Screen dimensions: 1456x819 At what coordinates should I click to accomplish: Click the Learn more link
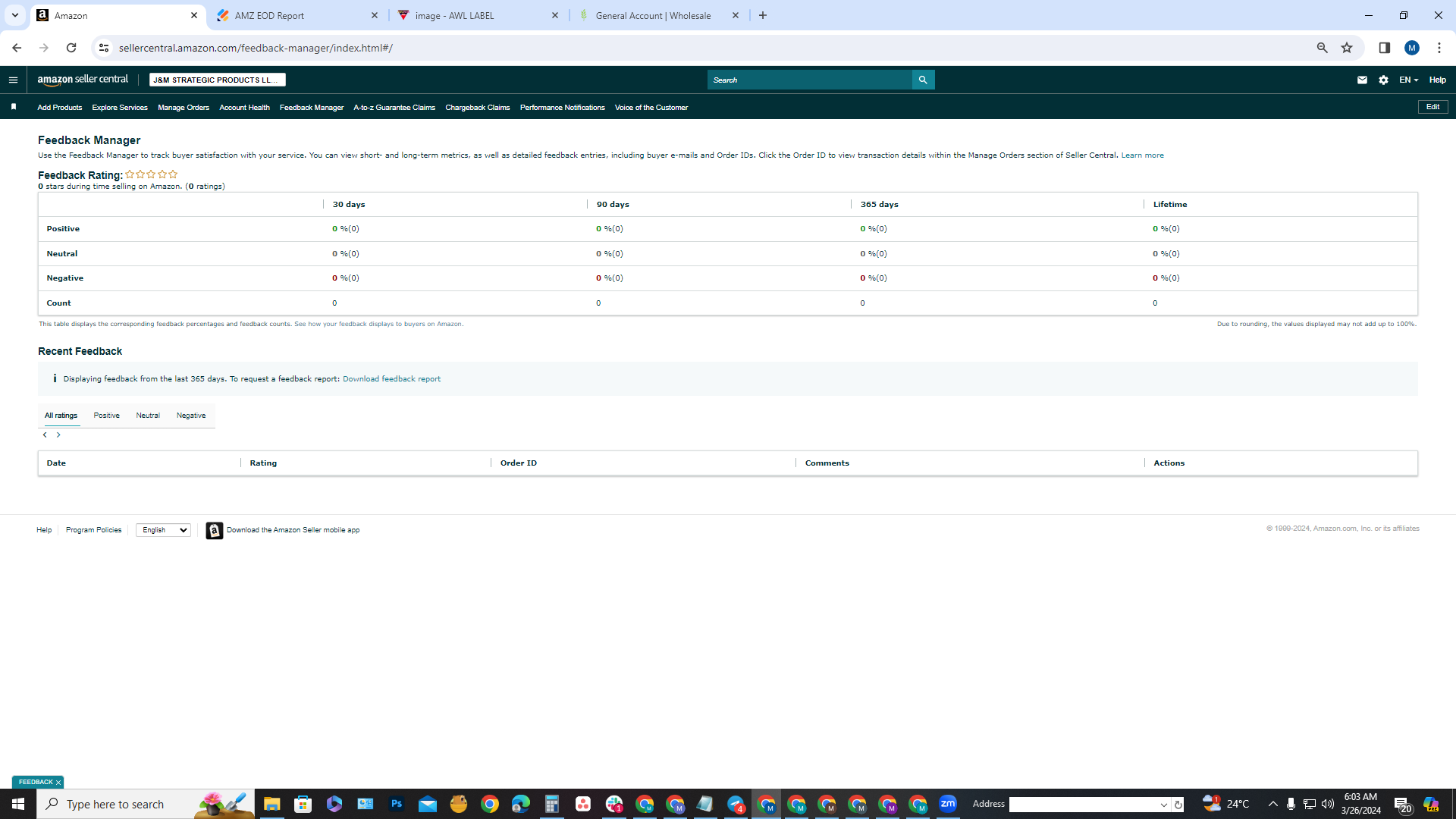pos(1142,155)
